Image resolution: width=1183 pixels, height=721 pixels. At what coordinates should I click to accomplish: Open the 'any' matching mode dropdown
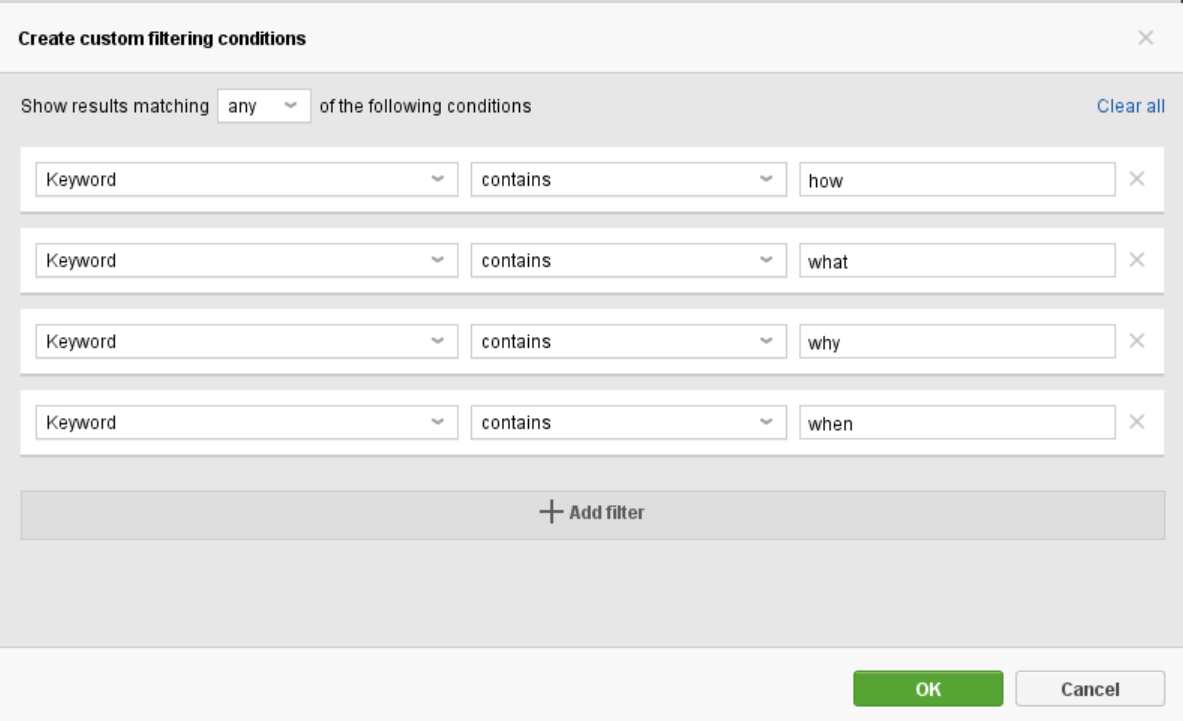pos(264,106)
